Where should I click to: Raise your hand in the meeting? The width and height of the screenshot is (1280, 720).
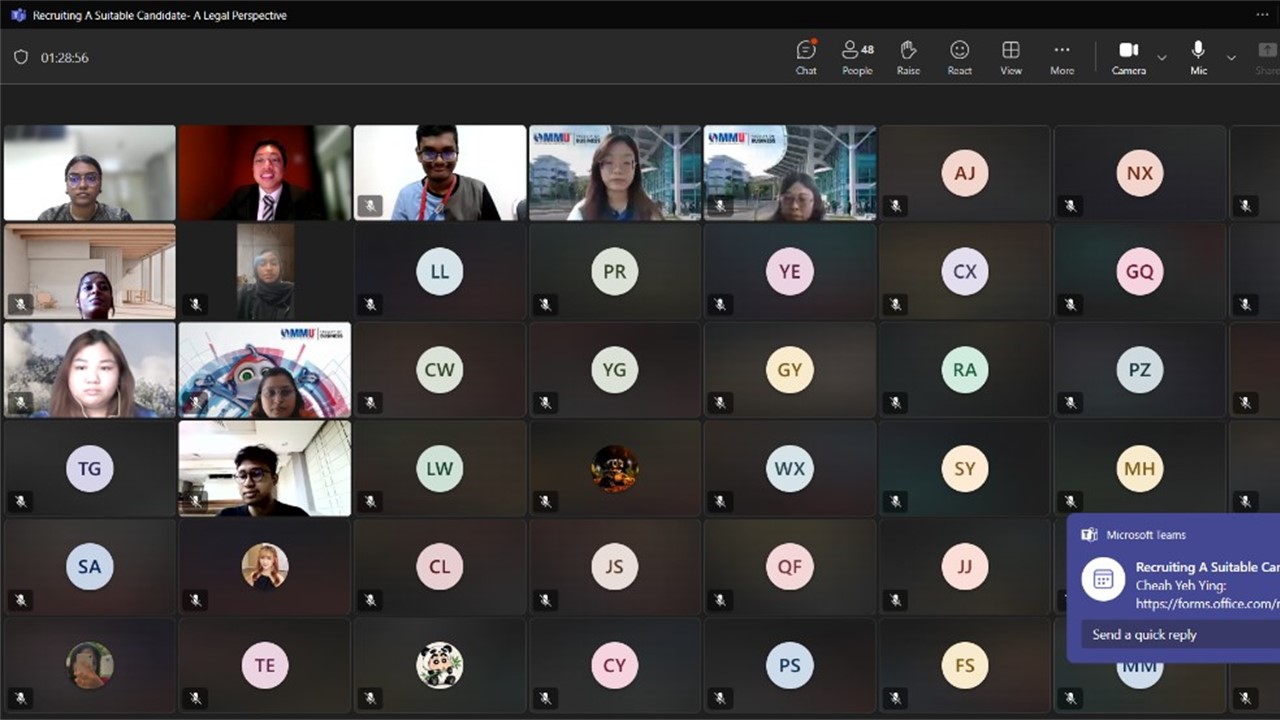908,57
